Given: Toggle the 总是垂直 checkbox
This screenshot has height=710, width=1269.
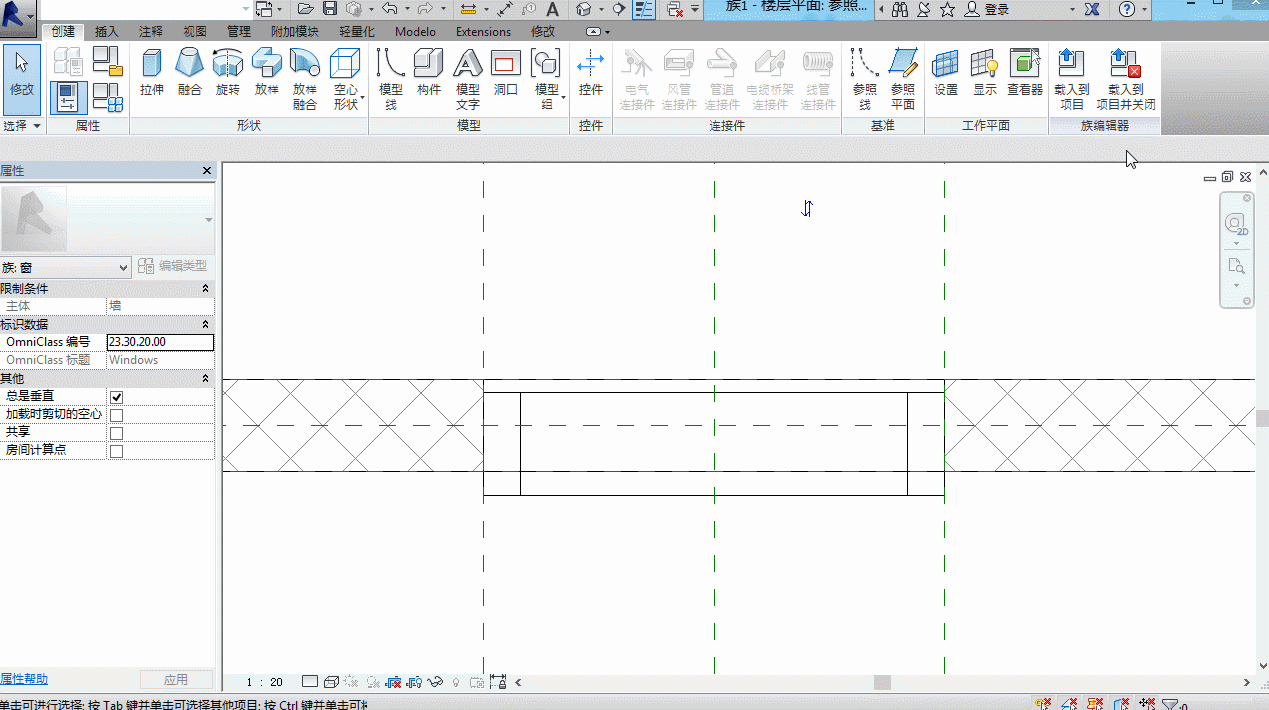Looking at the screenshot, I should click(x=116, y=397).
